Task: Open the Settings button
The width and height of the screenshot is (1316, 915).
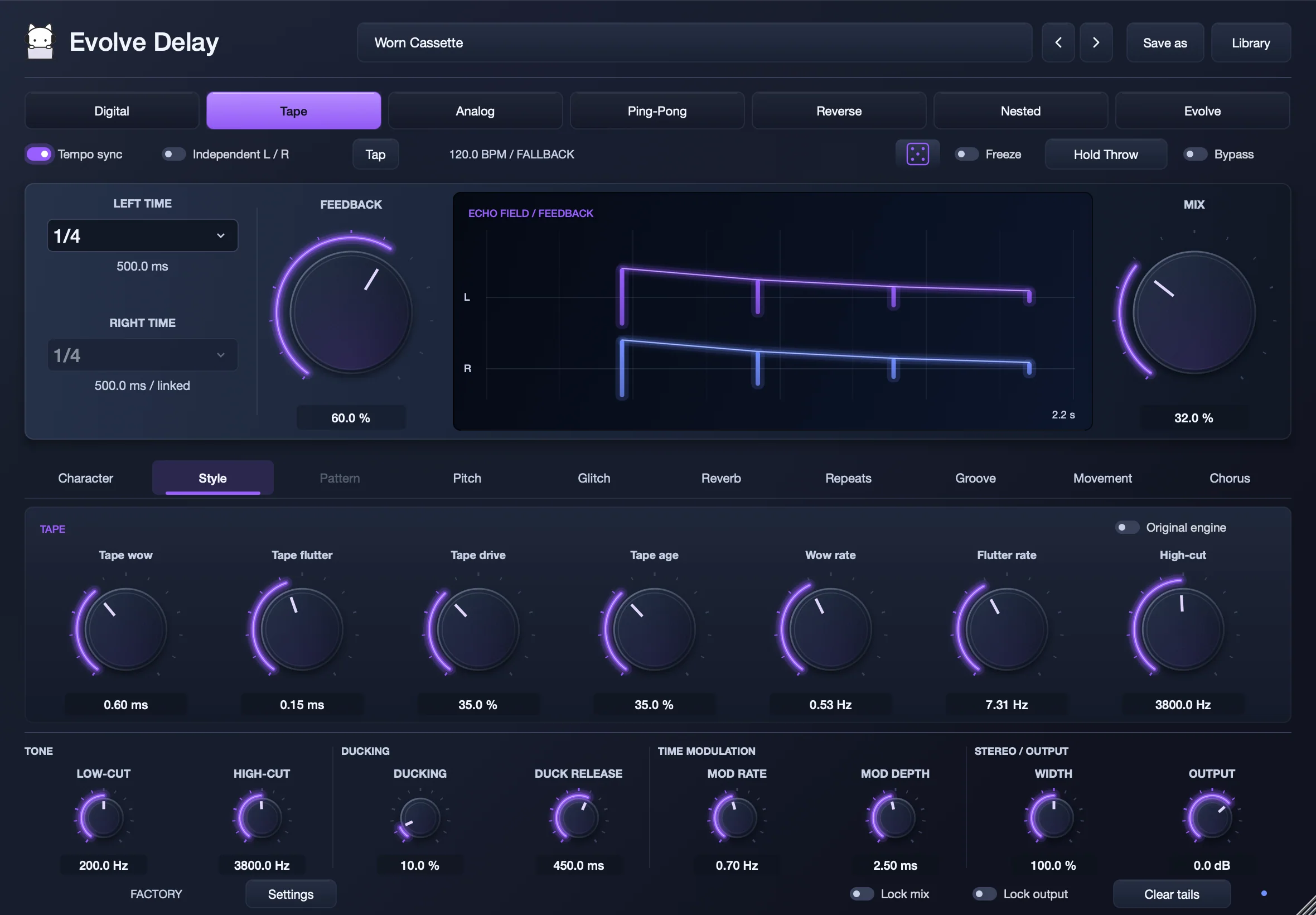Action: [x=291, y=894]
